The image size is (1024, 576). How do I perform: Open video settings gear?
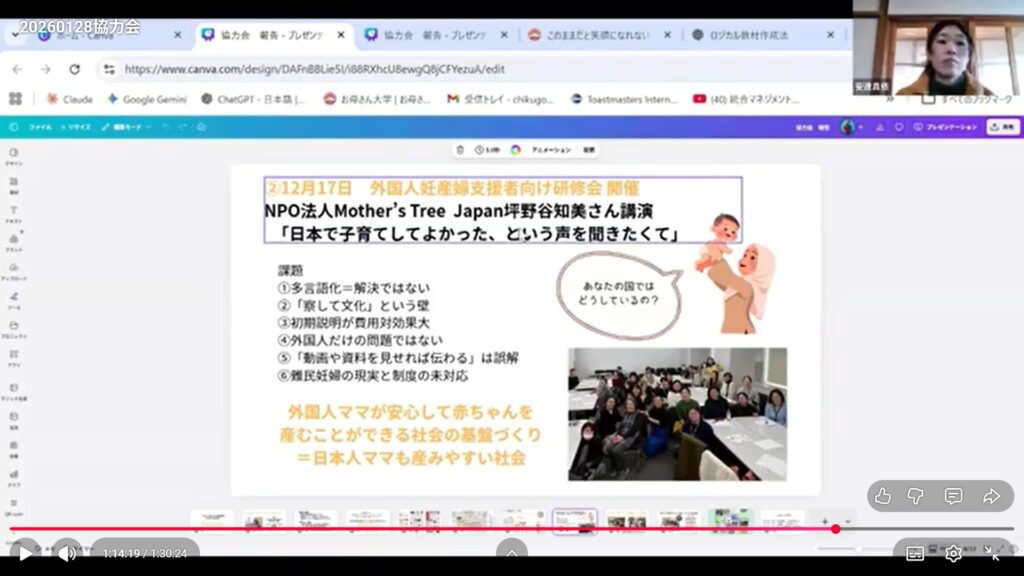click(953, 553)
